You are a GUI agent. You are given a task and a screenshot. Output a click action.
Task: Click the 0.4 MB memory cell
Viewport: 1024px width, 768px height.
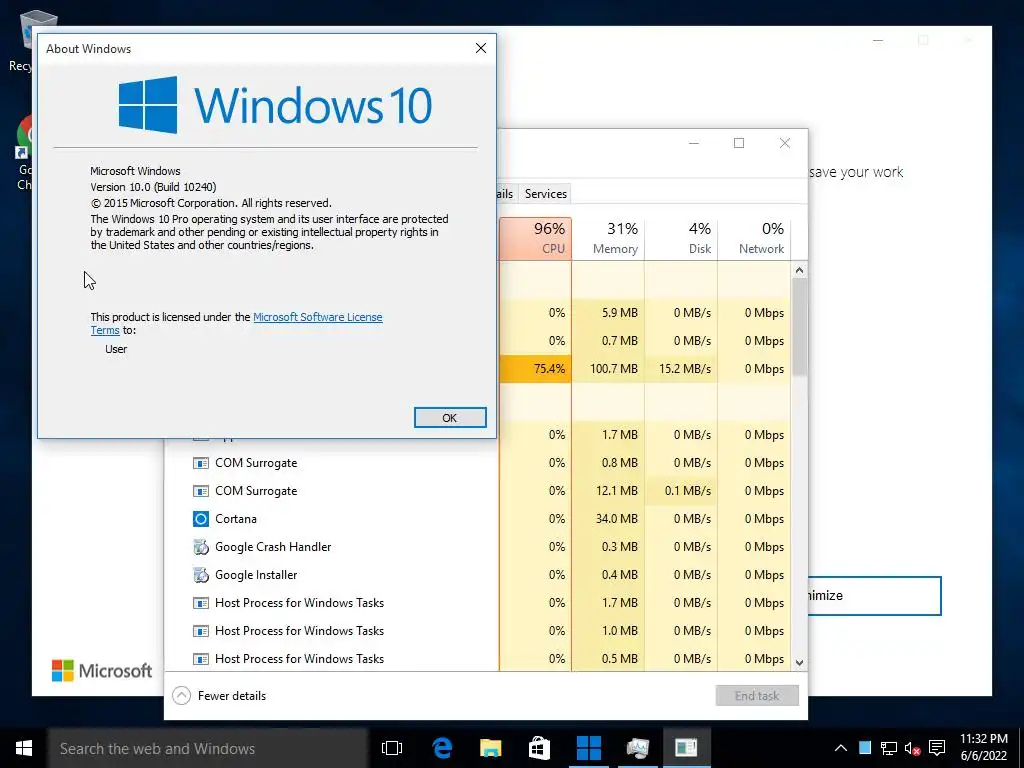click(x=609, y=575)
